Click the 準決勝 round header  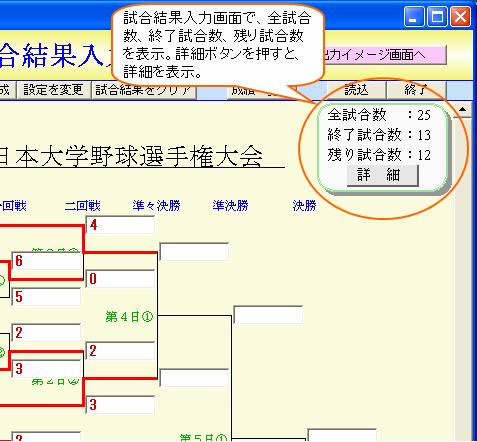click(230, 206)
